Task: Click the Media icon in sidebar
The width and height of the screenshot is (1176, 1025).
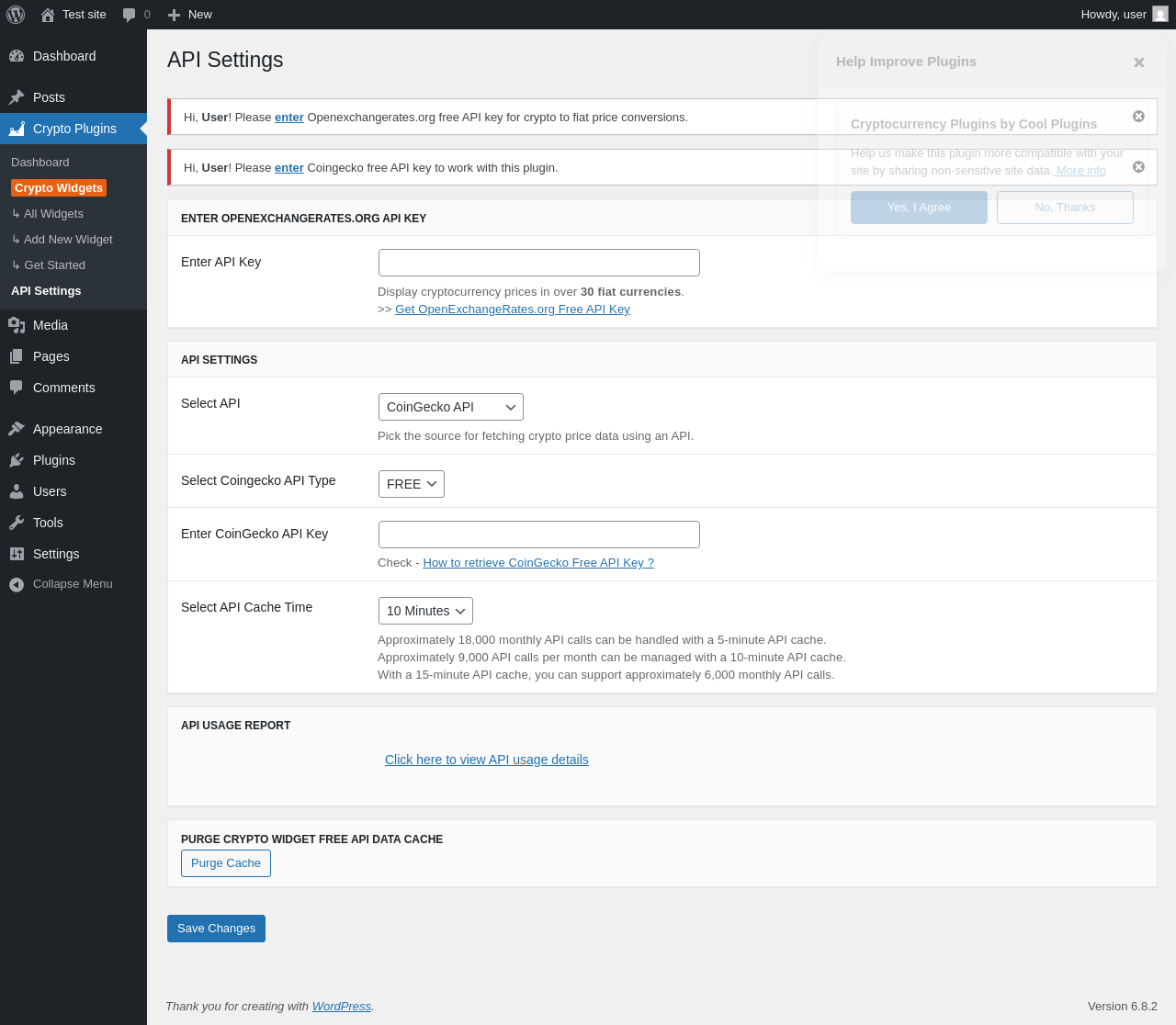Action: point(17,325)
